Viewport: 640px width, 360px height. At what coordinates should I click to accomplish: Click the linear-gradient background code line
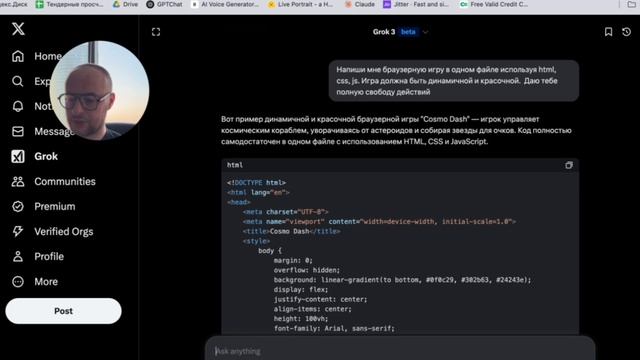point(402,280)
